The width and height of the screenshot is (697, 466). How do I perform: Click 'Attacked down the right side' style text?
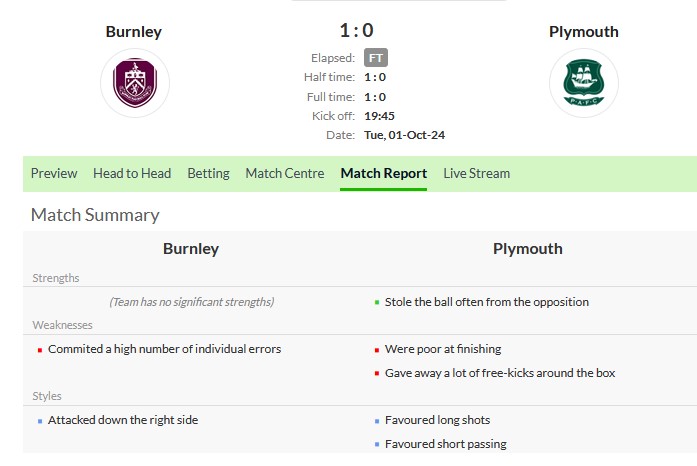point(123,420)
